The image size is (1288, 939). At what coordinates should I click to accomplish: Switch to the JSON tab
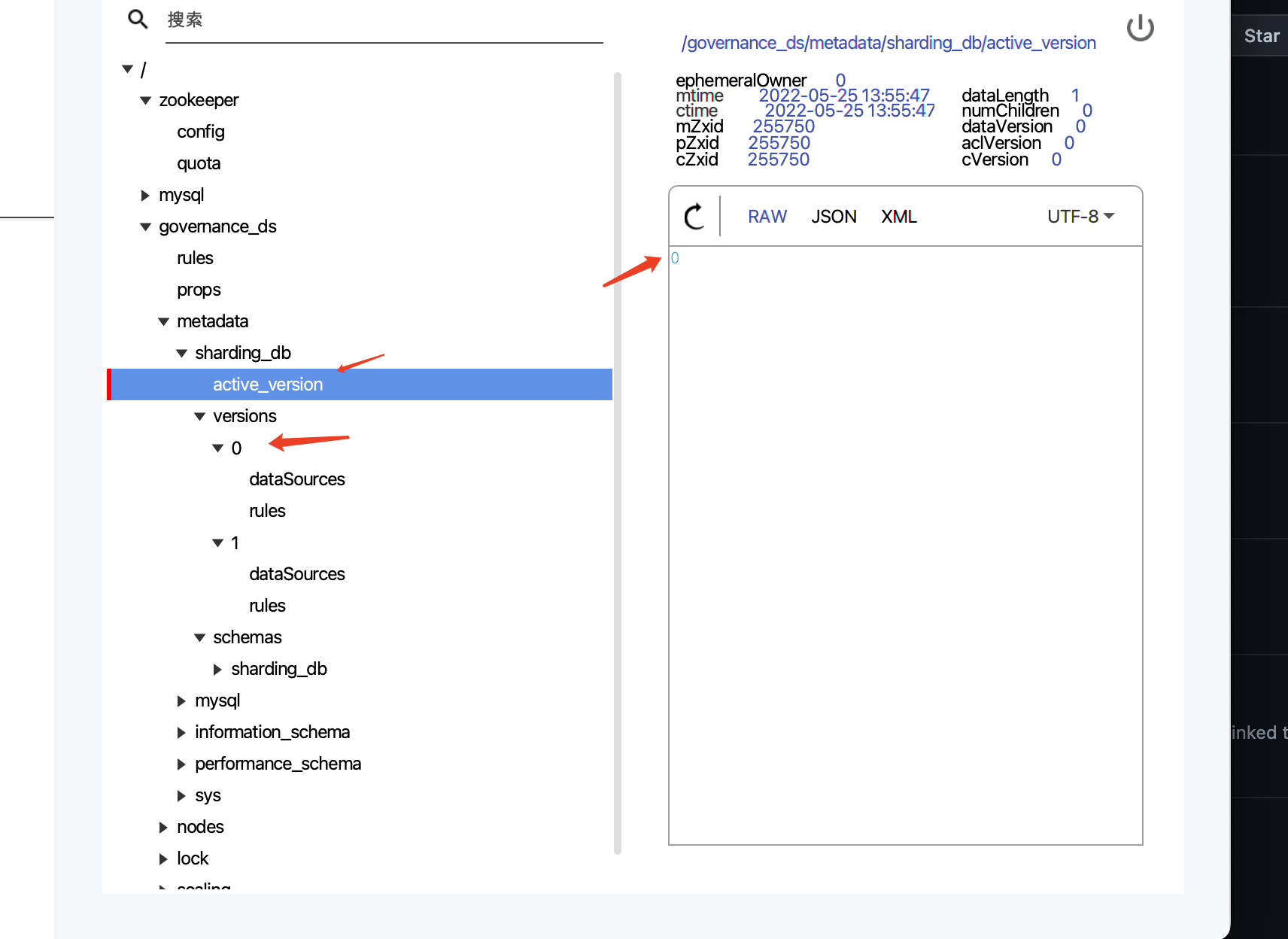point(834,216)
